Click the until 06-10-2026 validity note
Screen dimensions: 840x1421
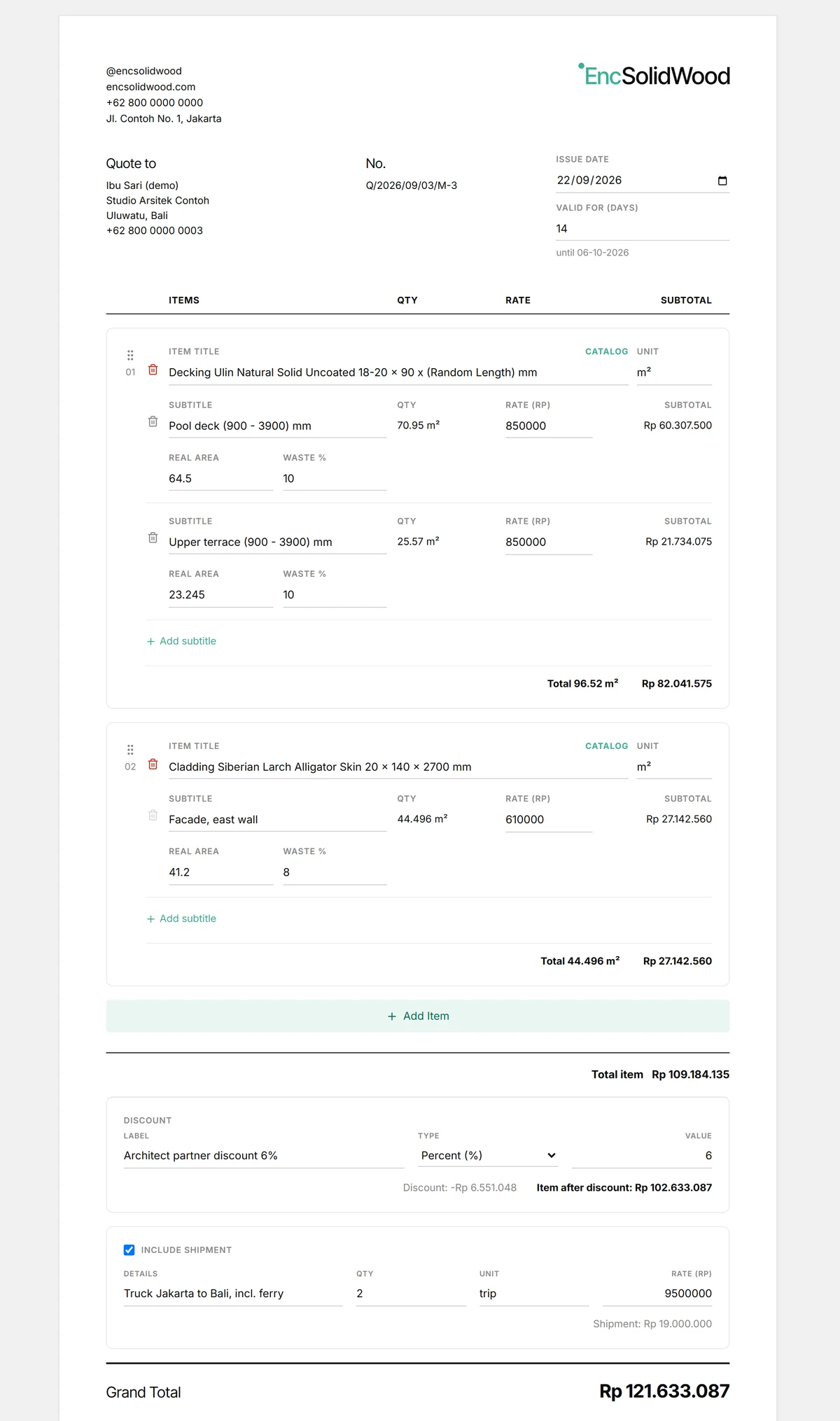coord(592,253)
